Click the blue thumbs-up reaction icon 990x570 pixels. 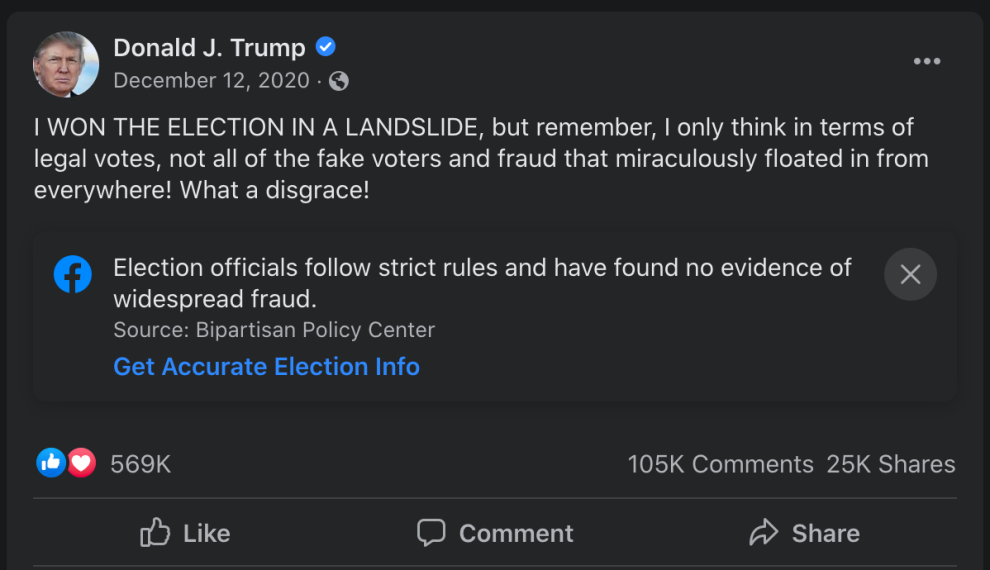pos(51,463)
